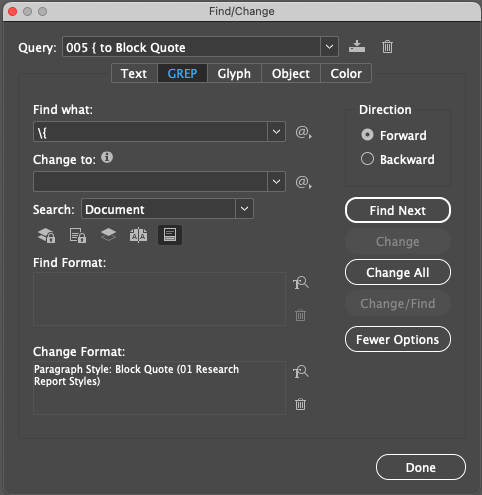Select the Backward direction radio button
The image size is (482, 495).
coord(367,159)
